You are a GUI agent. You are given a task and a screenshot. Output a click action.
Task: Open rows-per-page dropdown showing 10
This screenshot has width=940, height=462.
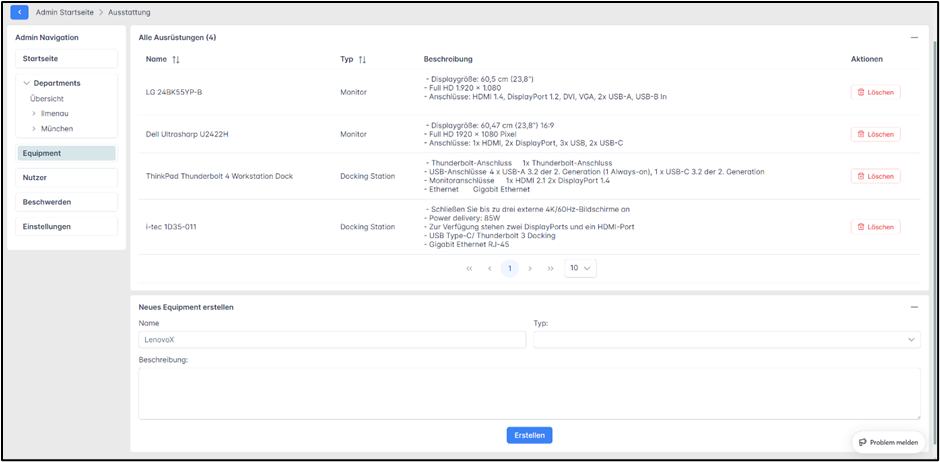pyautogui.click(x=580, y=268)
